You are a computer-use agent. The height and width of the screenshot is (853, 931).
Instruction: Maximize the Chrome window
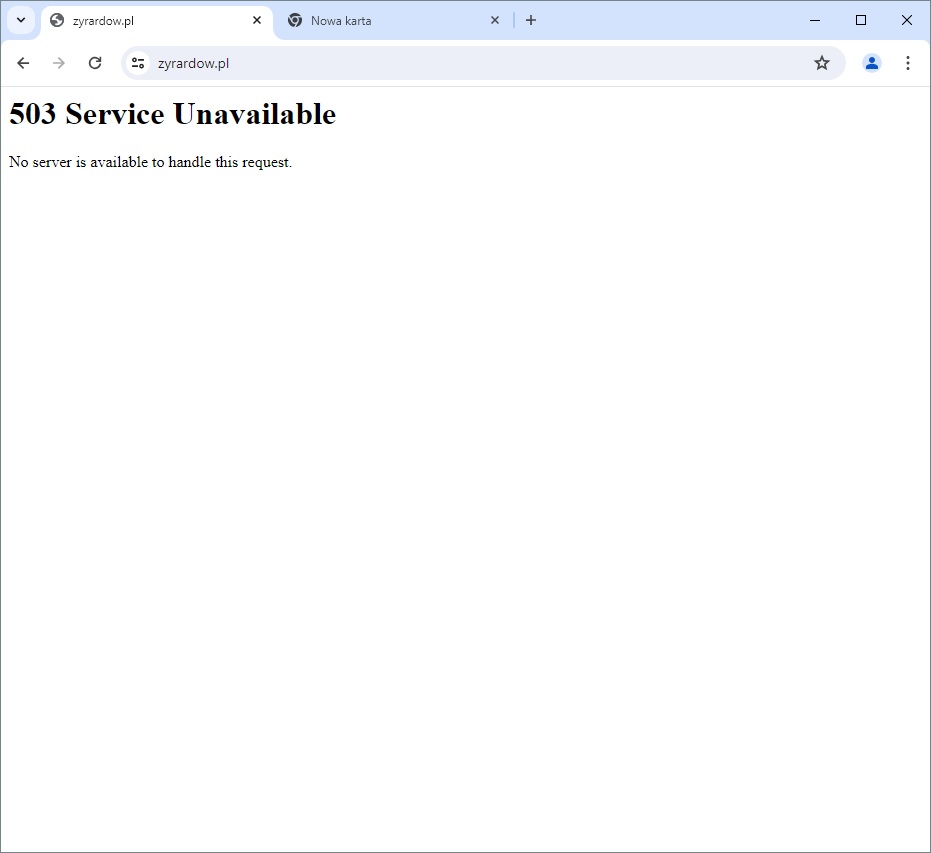pyautogui.click(x=861, y=20)
